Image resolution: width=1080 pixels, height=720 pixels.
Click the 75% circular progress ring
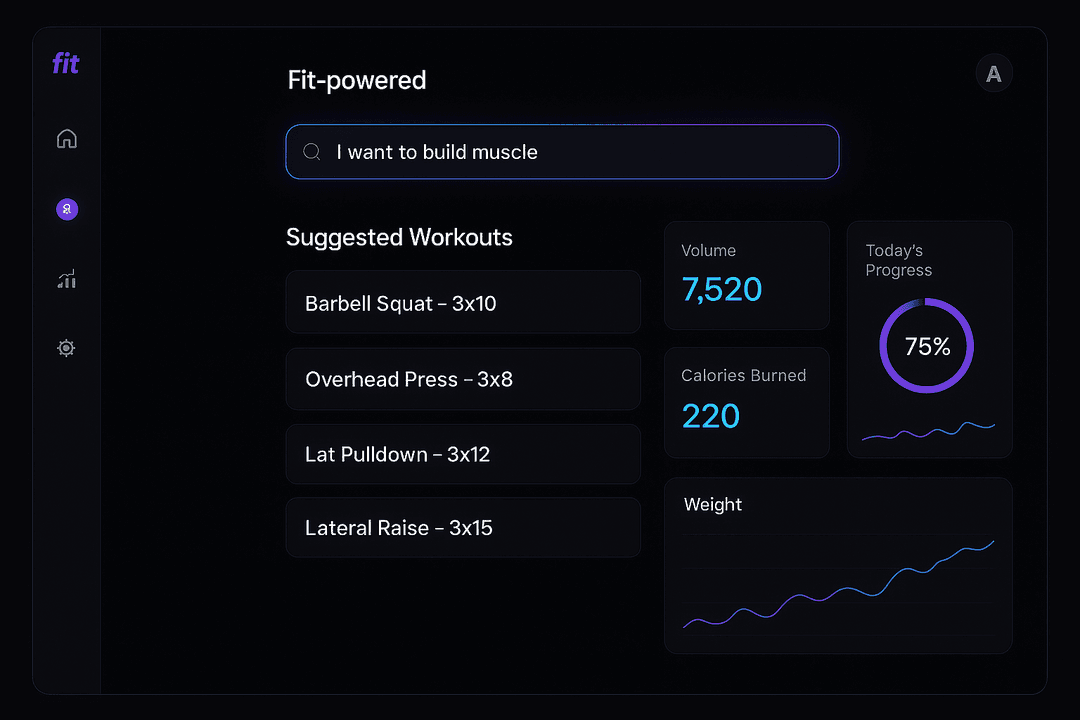[x=926, y=346]
